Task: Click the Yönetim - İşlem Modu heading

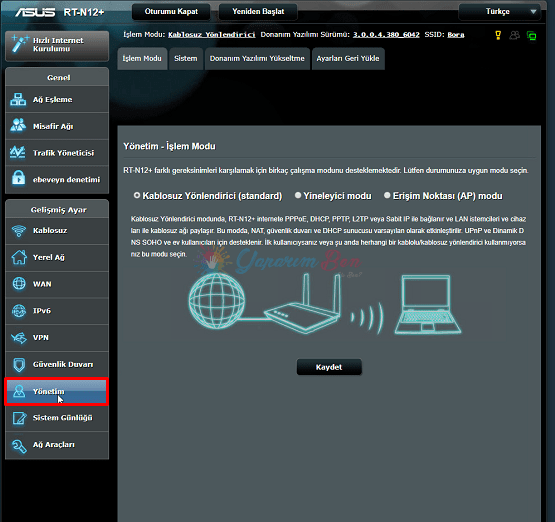Action: click(169, 146)
